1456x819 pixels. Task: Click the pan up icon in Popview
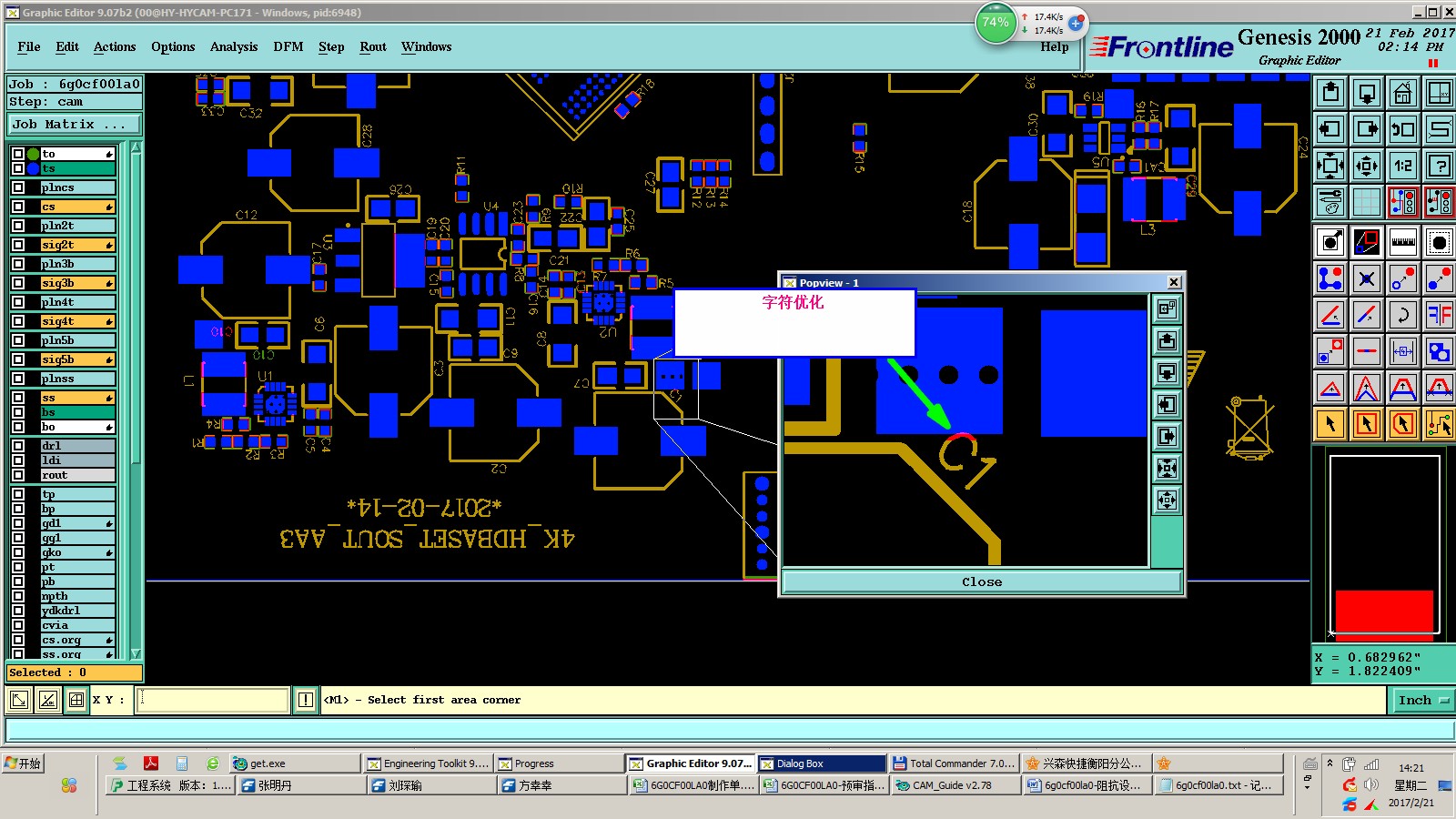[x=1167, y=341]
